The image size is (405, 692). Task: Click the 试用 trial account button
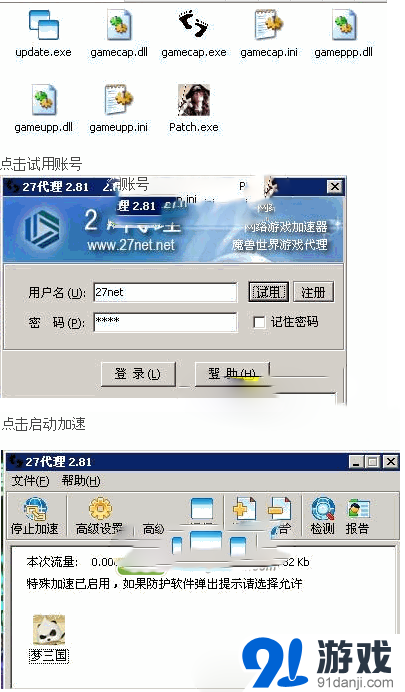268,292
